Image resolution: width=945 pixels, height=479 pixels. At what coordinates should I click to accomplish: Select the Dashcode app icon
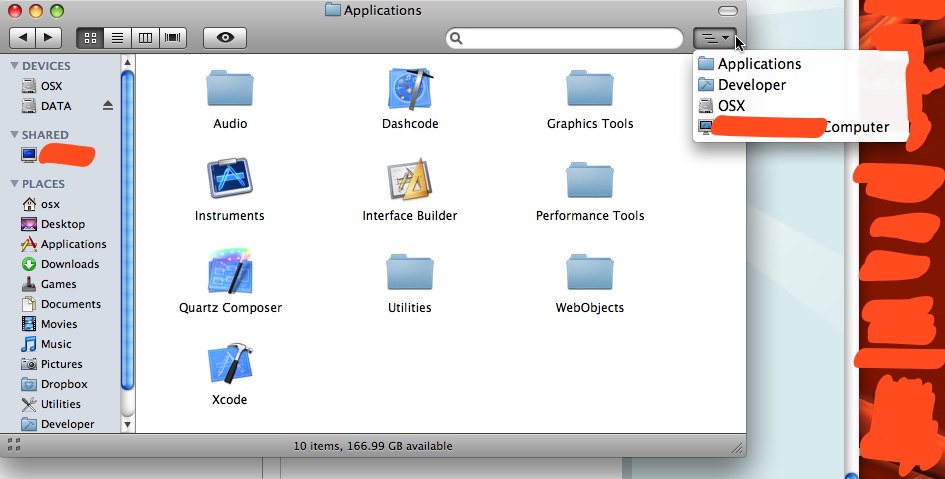[x=410, y=89]
